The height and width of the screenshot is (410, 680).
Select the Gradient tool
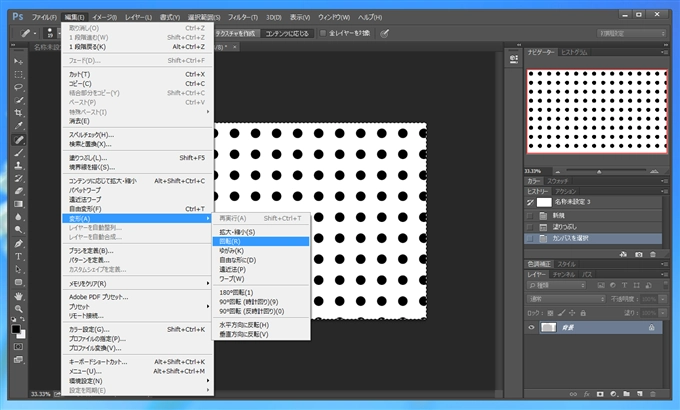[x=18, y=204]
